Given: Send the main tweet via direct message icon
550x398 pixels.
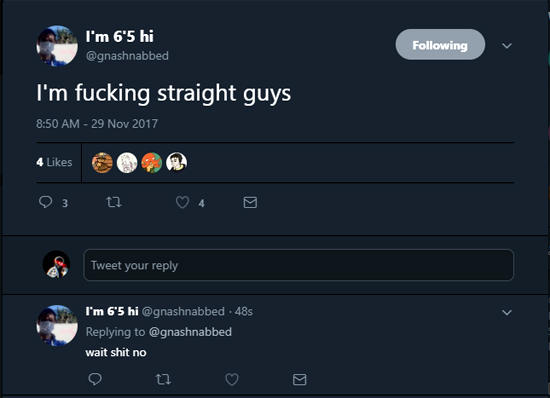Looking at the screenshot, I should click(250, 202).
